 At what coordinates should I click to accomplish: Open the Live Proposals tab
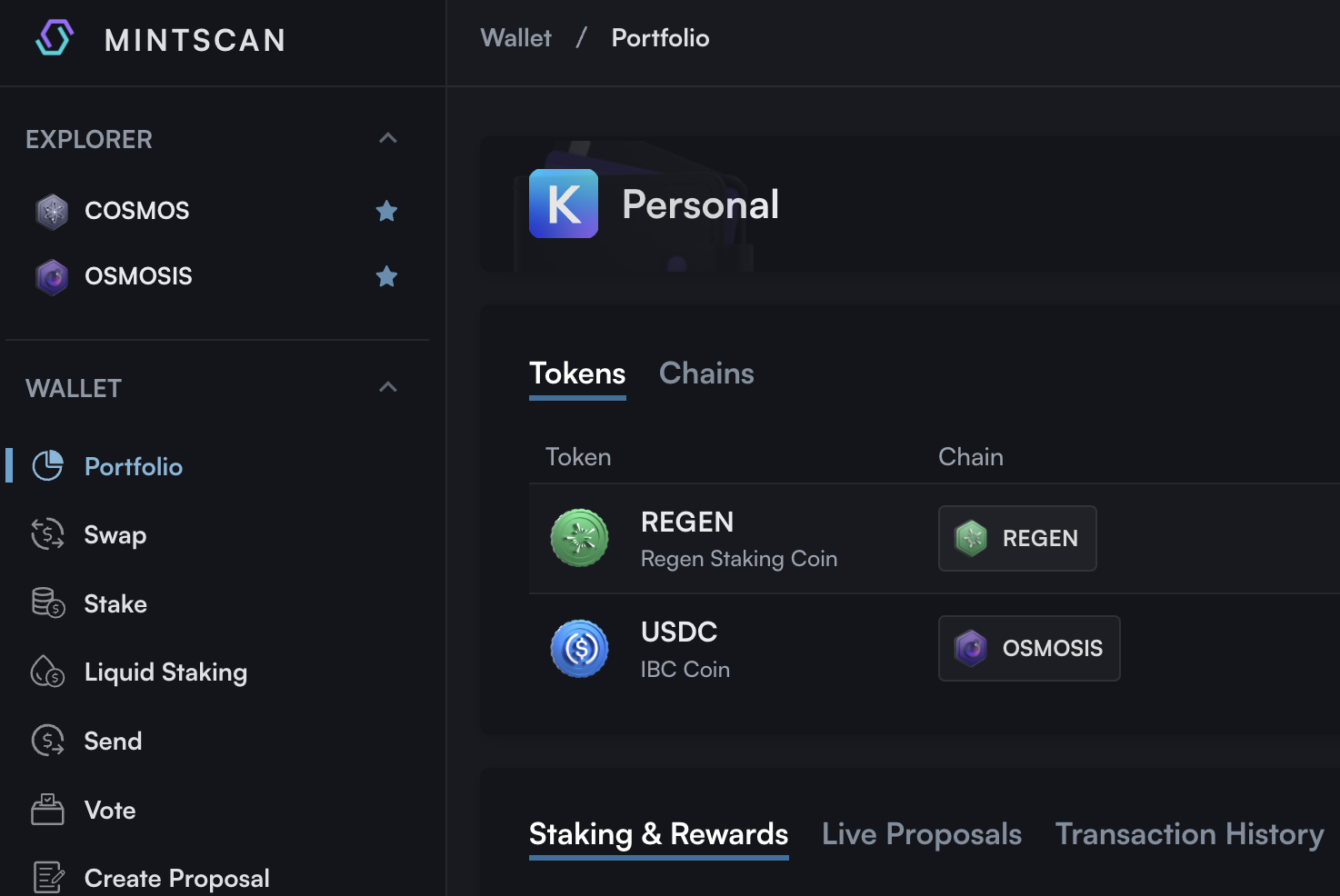pyautogui.click(x=921, y=834)
